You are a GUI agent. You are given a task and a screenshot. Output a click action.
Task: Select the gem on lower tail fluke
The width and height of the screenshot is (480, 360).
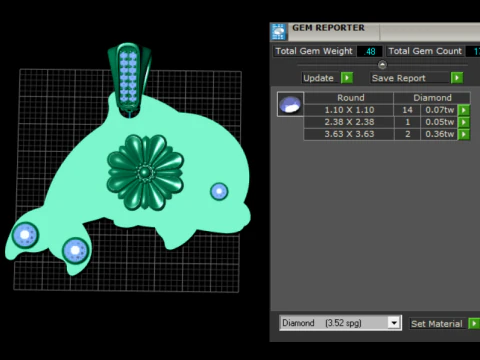76,250
